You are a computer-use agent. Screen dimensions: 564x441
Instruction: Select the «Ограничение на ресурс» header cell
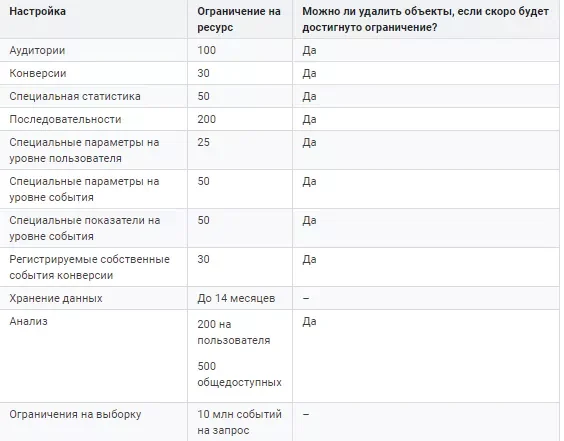[x=238, y=19]
